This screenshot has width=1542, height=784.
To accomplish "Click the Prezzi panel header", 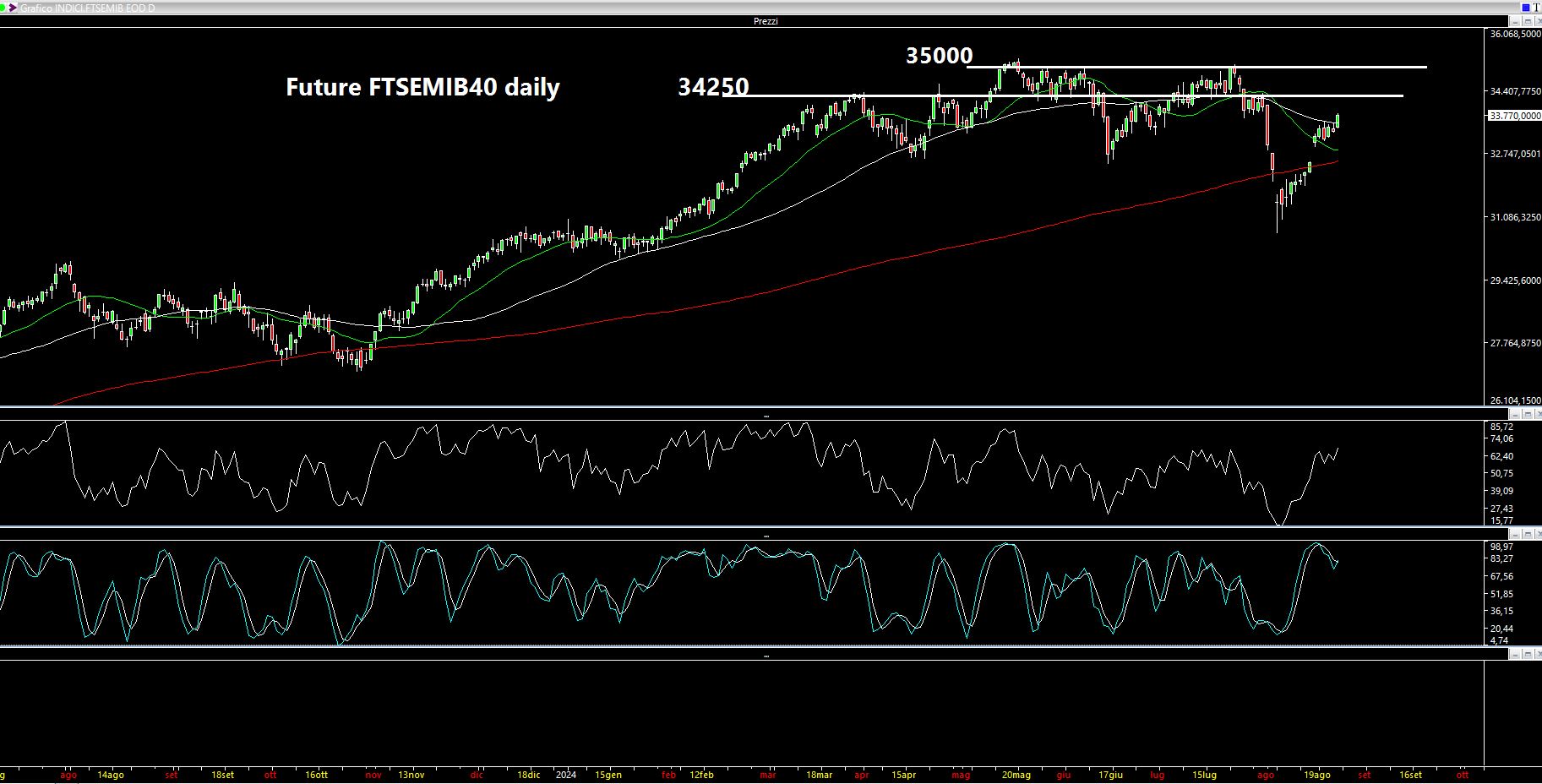I will tap(766, 21).
